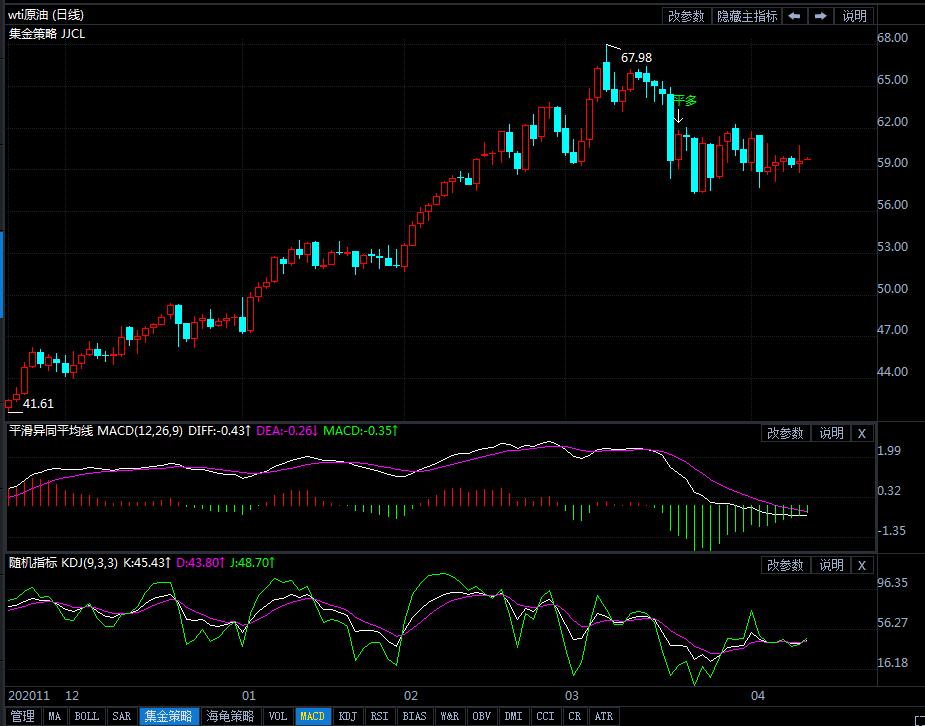Image resolution: width=925 pixels, height=726 pixels.
Task: Select the W&R indicator tab
Action: tap(449, 716)
